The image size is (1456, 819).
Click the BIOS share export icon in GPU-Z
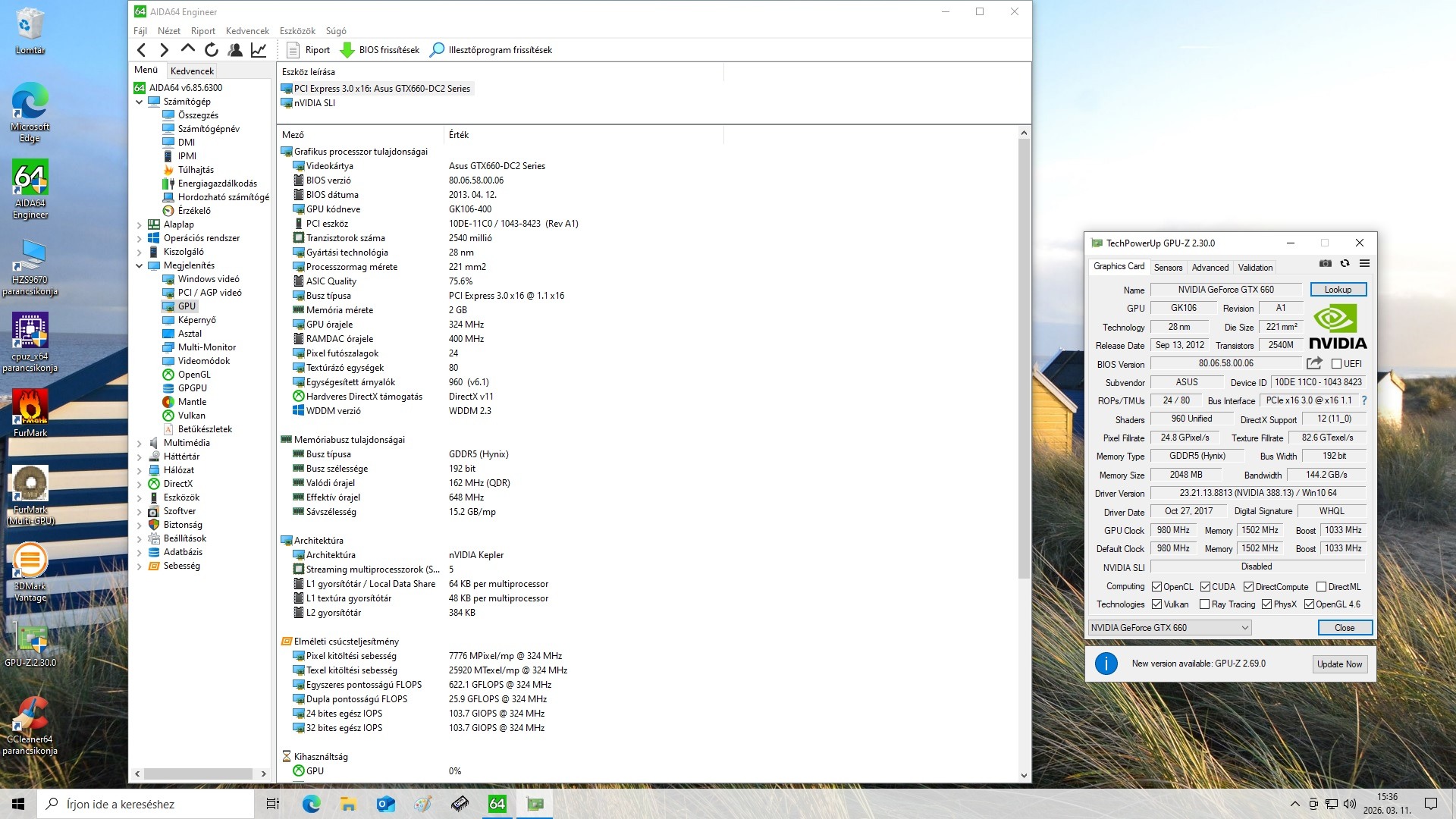point(1314,363)
